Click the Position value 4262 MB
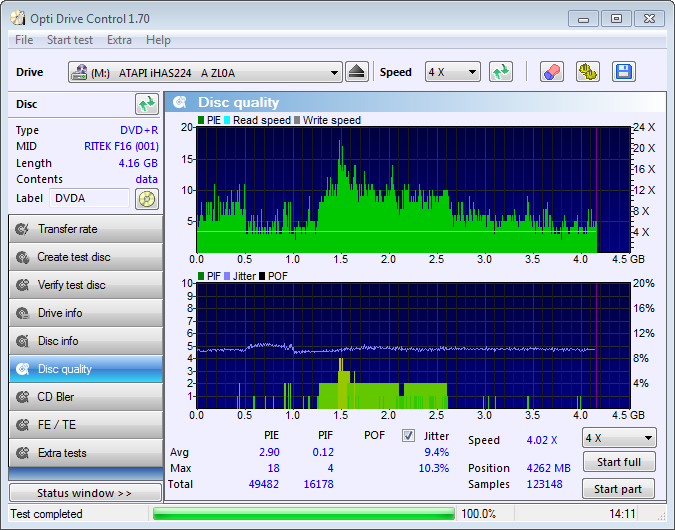 coord(548,468)
